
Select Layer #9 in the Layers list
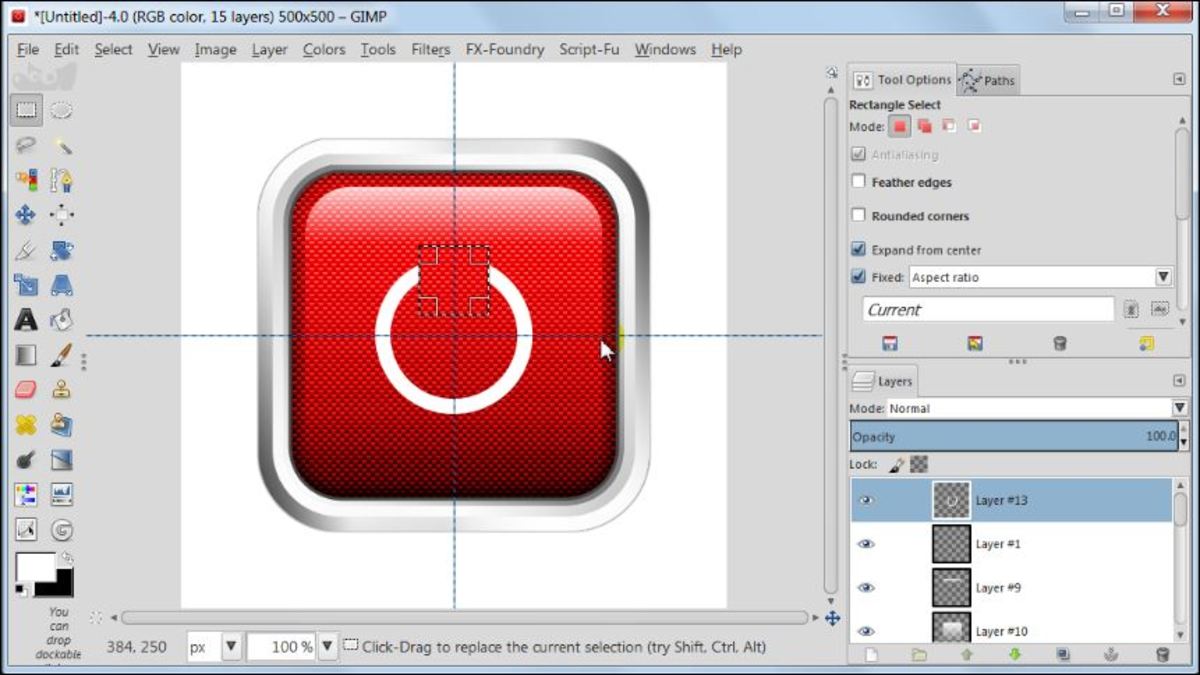point(1000,587)
